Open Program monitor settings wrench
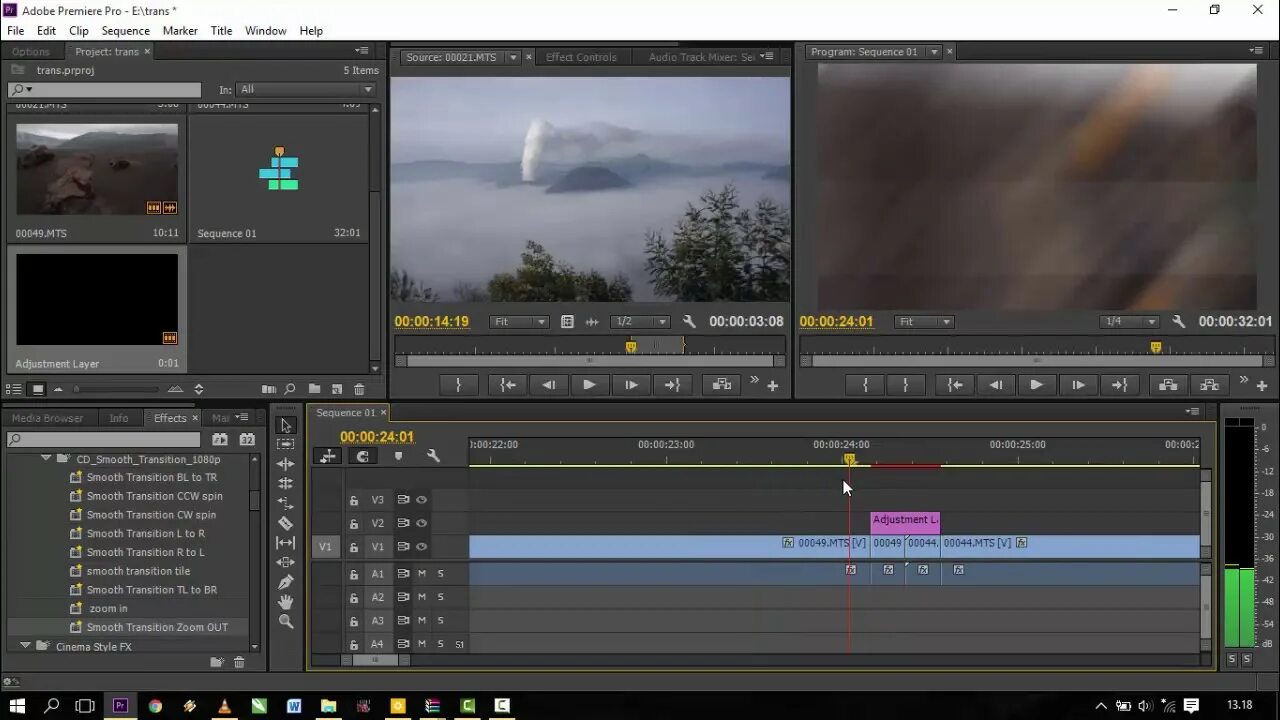Image resolution: width=1280 pixels, height=720 pixels. (x=1179, y=322)
